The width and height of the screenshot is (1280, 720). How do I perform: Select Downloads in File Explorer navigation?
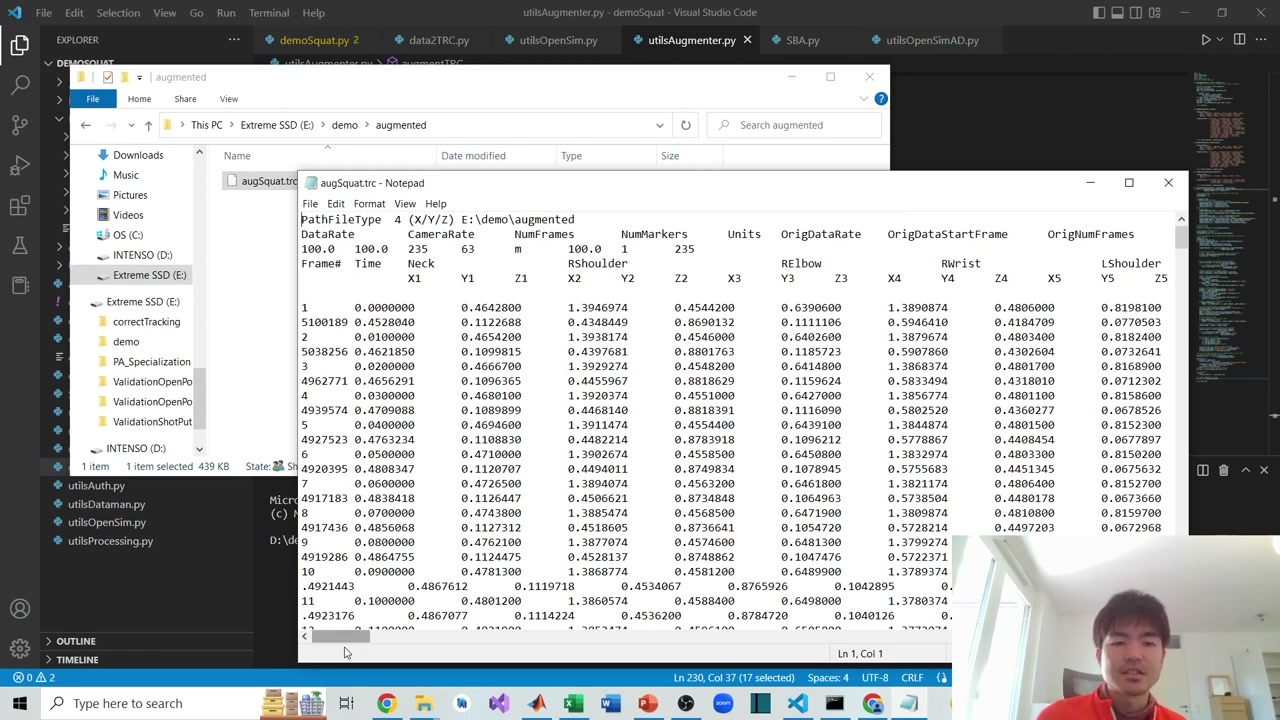pos(138,155)
